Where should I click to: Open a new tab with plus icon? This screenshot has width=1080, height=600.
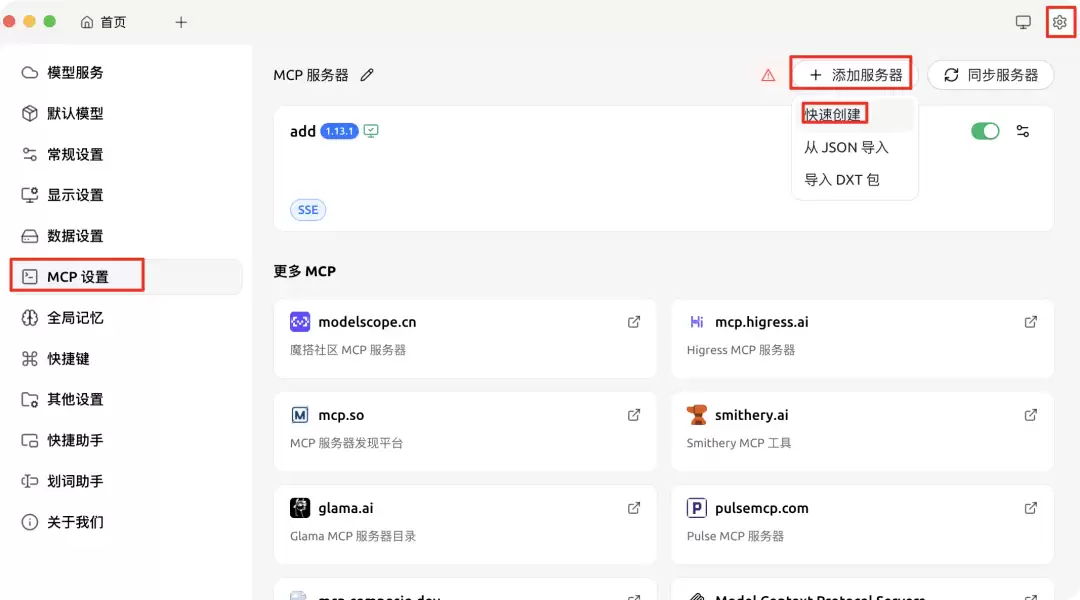point(181,22)
